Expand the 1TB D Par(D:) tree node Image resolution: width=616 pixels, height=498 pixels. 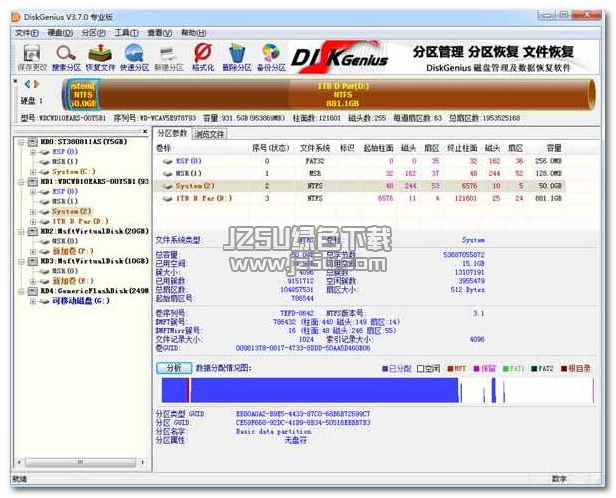33,222
